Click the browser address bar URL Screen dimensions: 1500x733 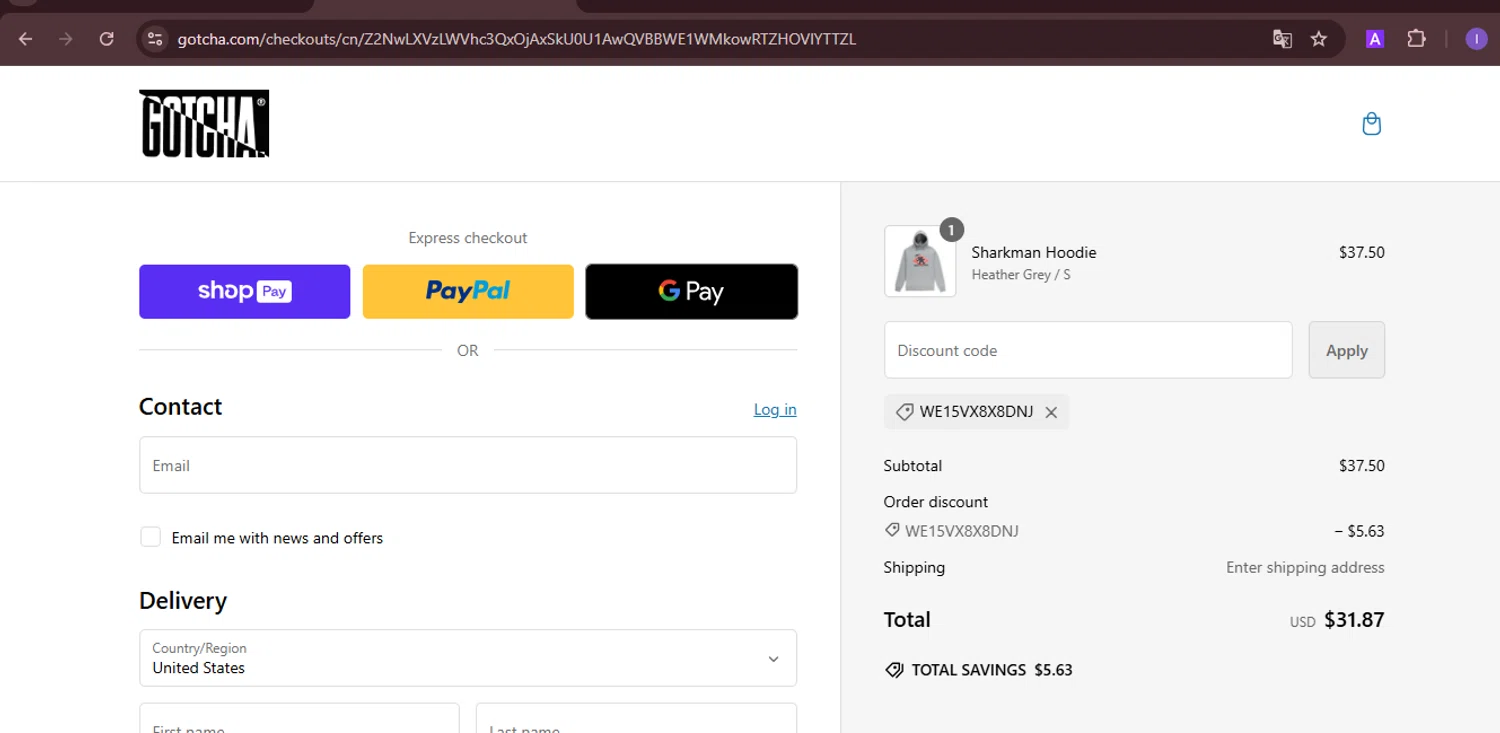(516, 39)
